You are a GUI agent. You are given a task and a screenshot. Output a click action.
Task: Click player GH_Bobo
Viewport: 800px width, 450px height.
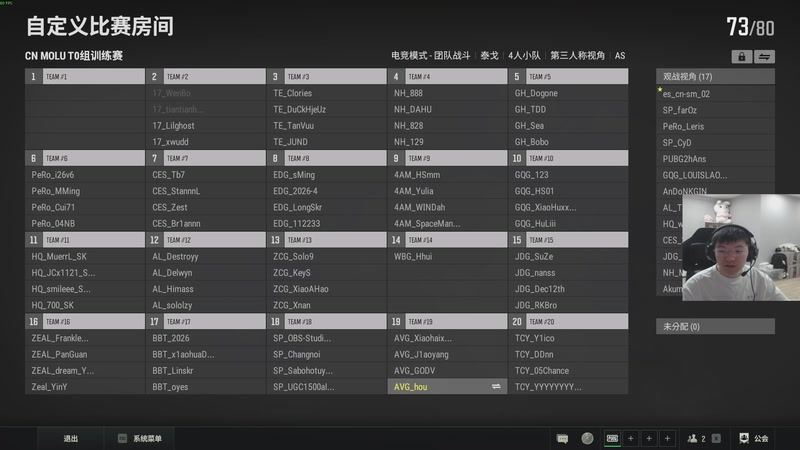pos(568,142)
